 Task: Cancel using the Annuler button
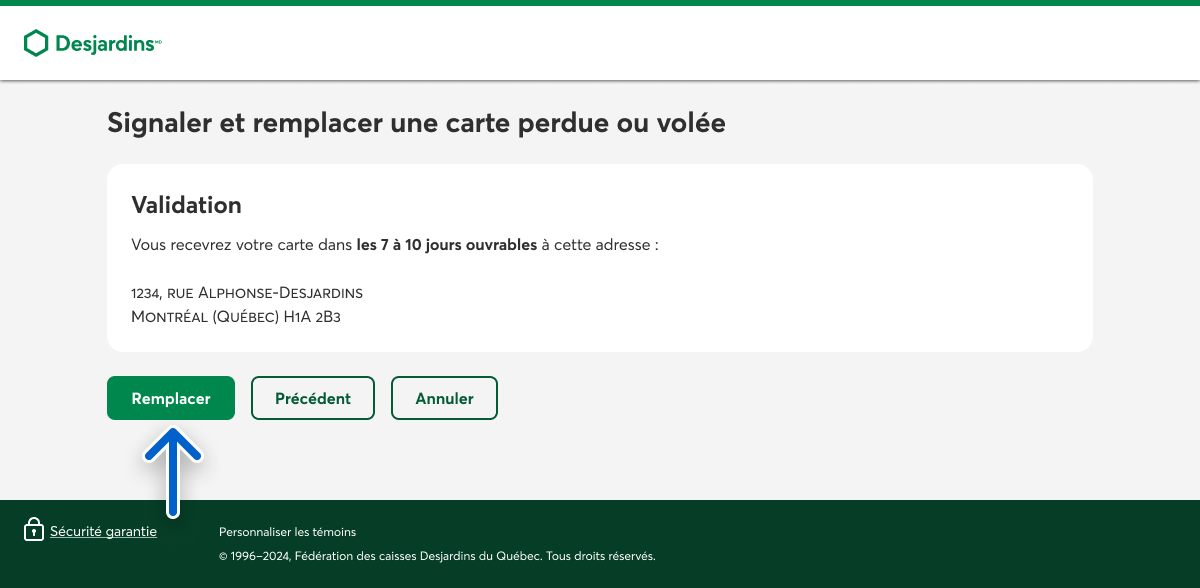coord(444,398)
